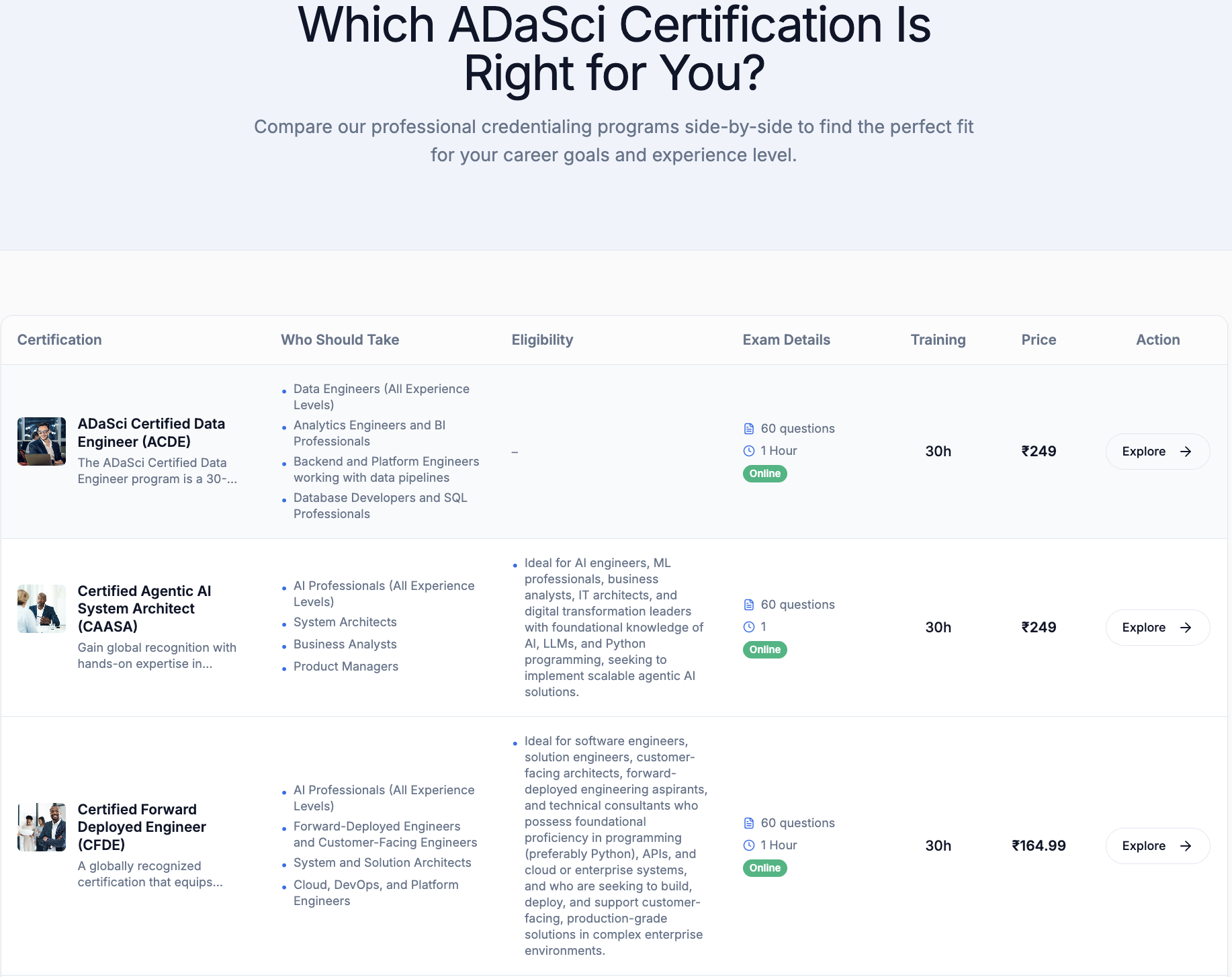Click Certified Forward Deployed Engineer (CFDE) title
The height and width of the screenshot is (977, 1232).
(x=142, y=827)
